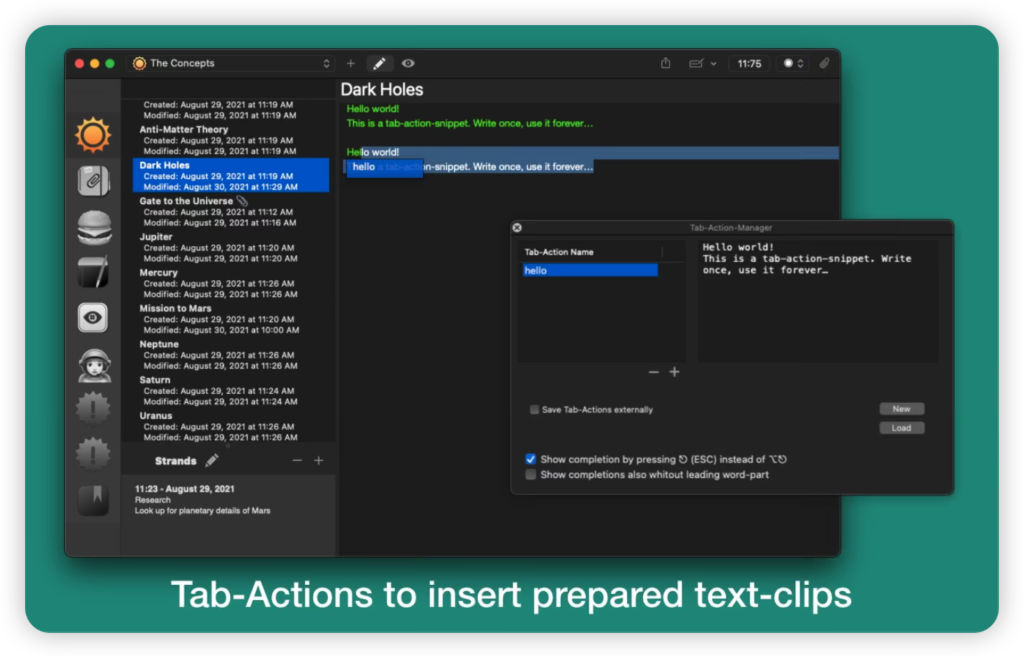The height and width of the screenshot is (658, 1024).
Task: Click the New button in Tab-Action-Manager
Action: [901, 409]
